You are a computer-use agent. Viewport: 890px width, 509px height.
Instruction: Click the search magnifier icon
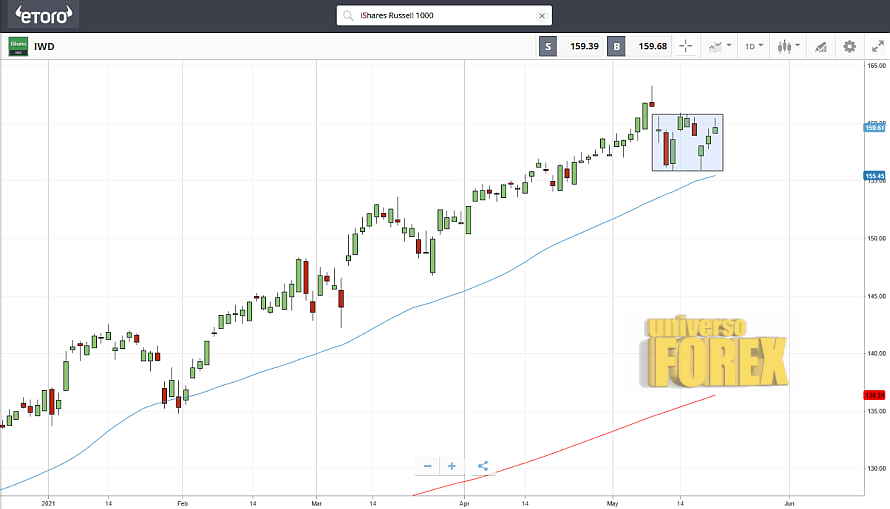[x=347, y=16]
